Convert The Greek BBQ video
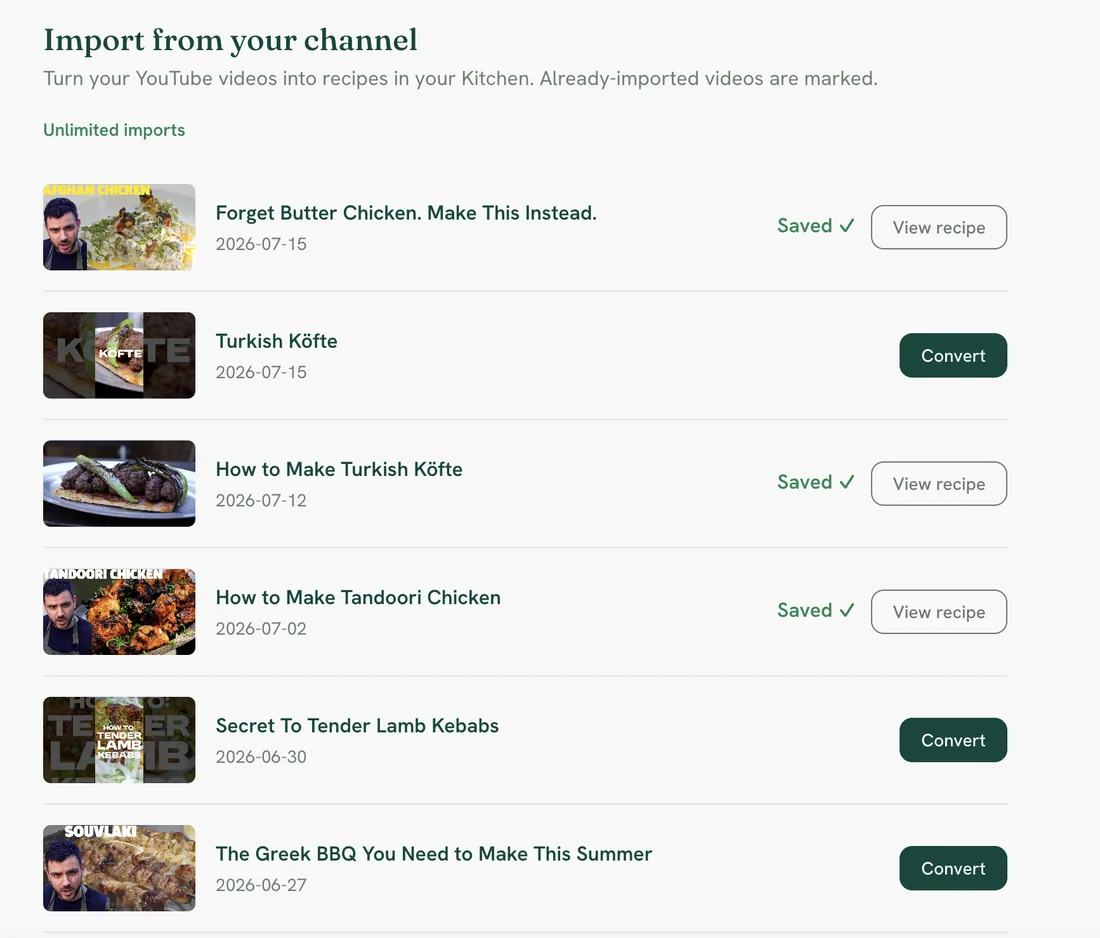This screenshot has width=1100, height=938. (x=953, y=869)
